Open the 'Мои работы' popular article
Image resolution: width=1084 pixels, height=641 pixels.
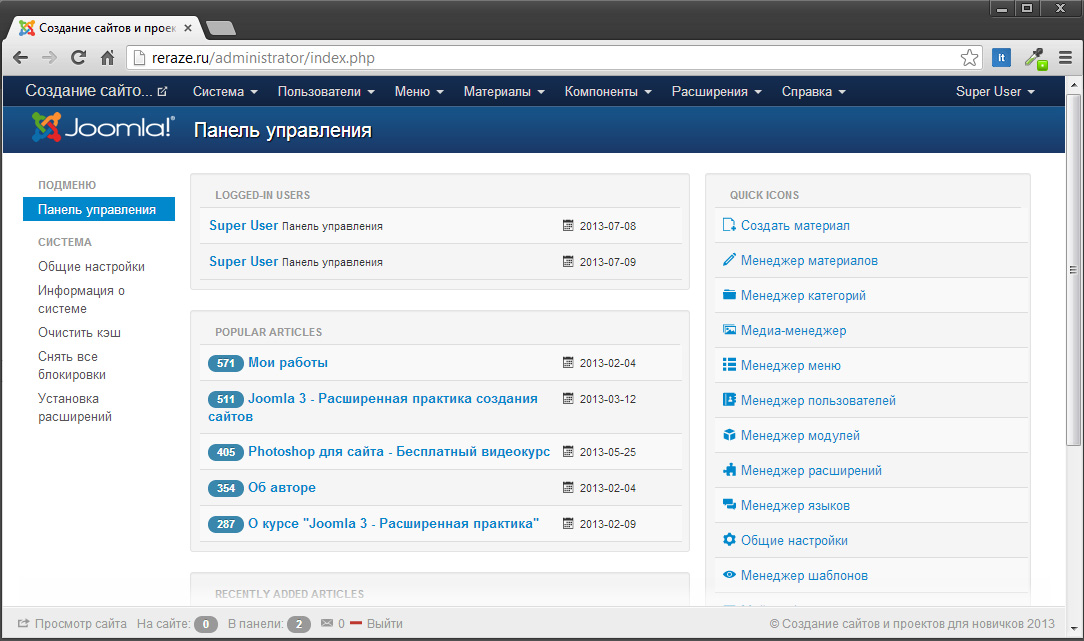(x=288, y=363)
